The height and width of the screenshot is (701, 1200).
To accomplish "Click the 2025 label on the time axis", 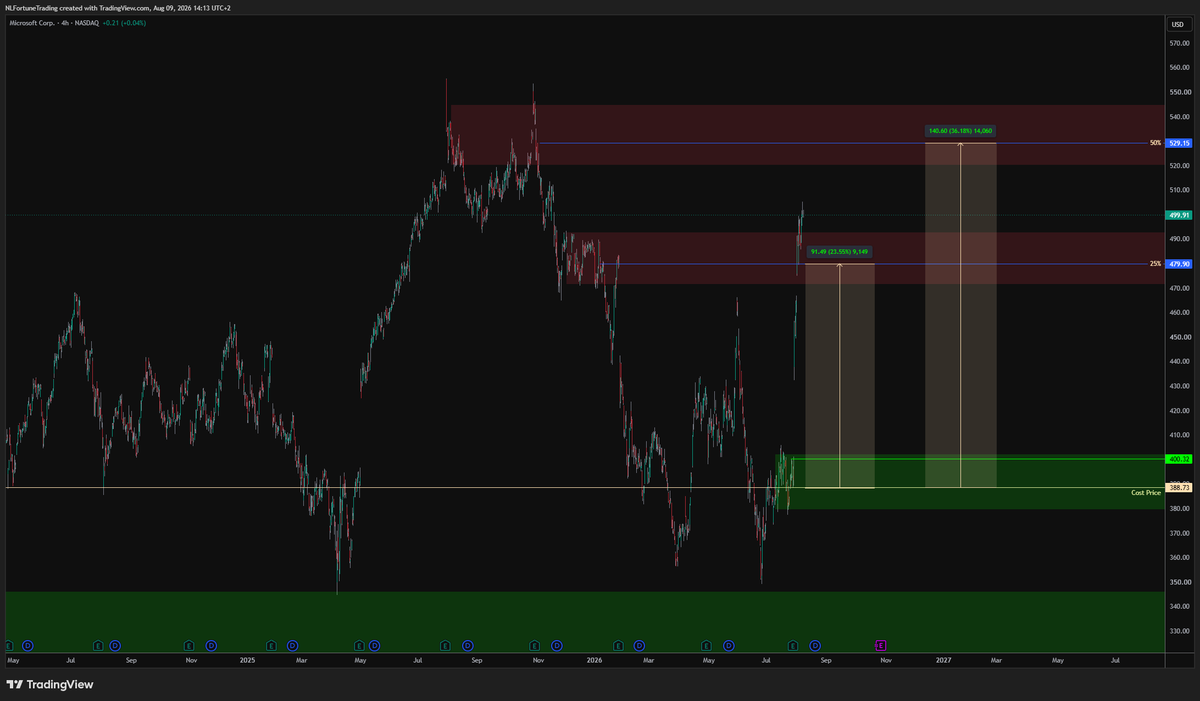I will (247, 661).
